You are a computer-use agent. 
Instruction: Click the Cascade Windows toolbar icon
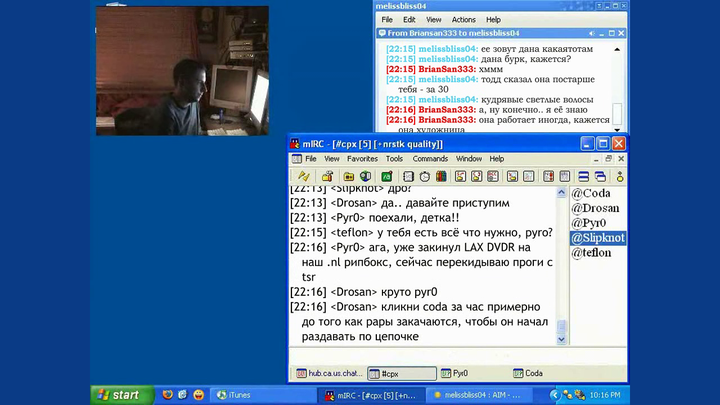(601, 176)
